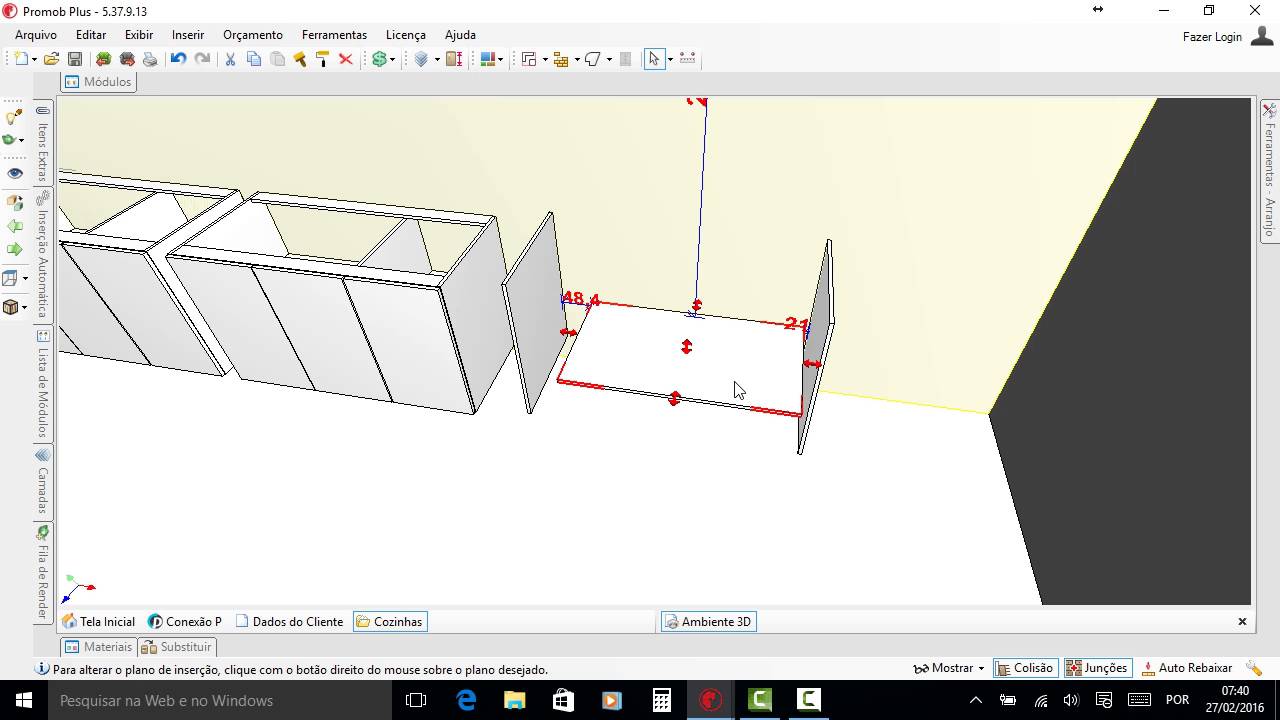
Task: Expand the wooden box sidebar dropdown
Action: [x=23, y=308]
